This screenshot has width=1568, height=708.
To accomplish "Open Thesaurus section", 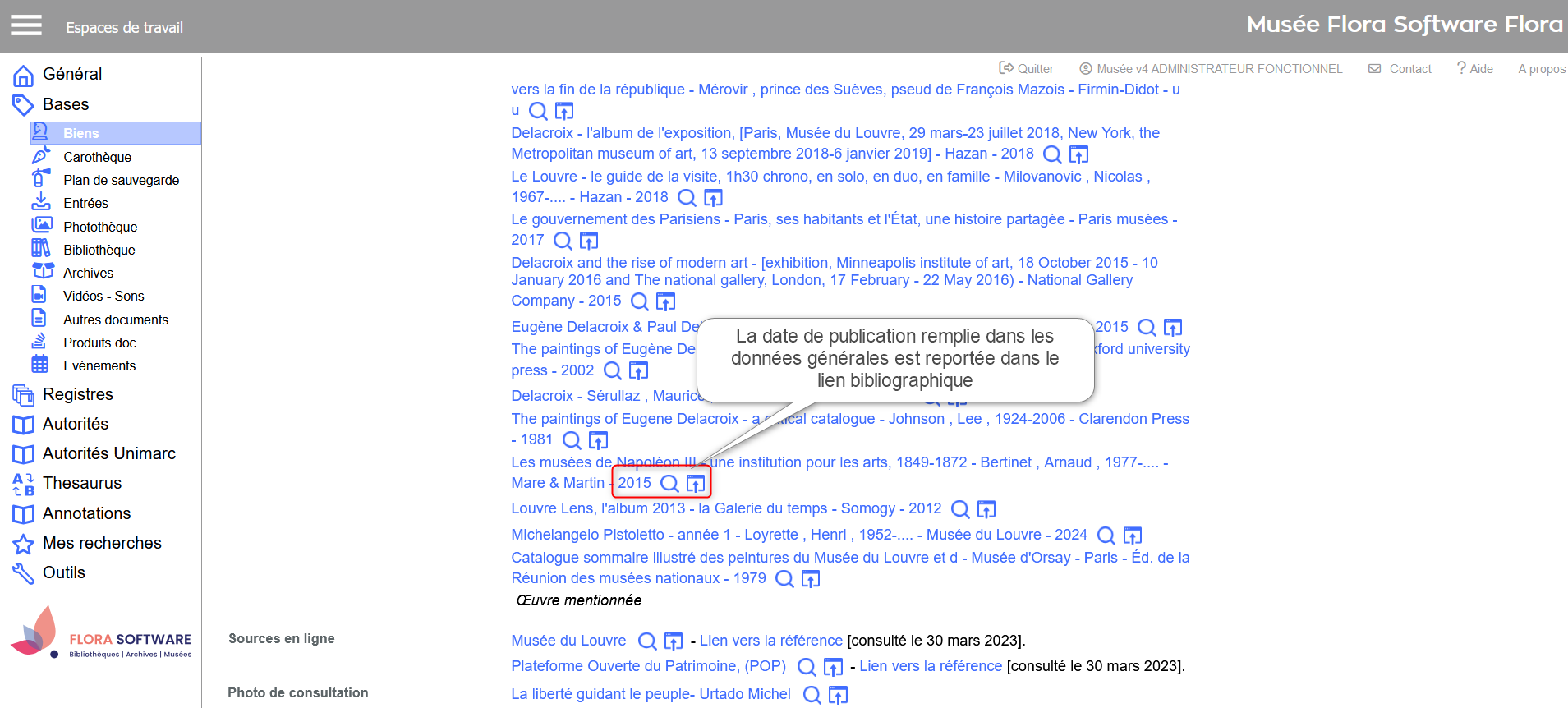I will [82, 483].
